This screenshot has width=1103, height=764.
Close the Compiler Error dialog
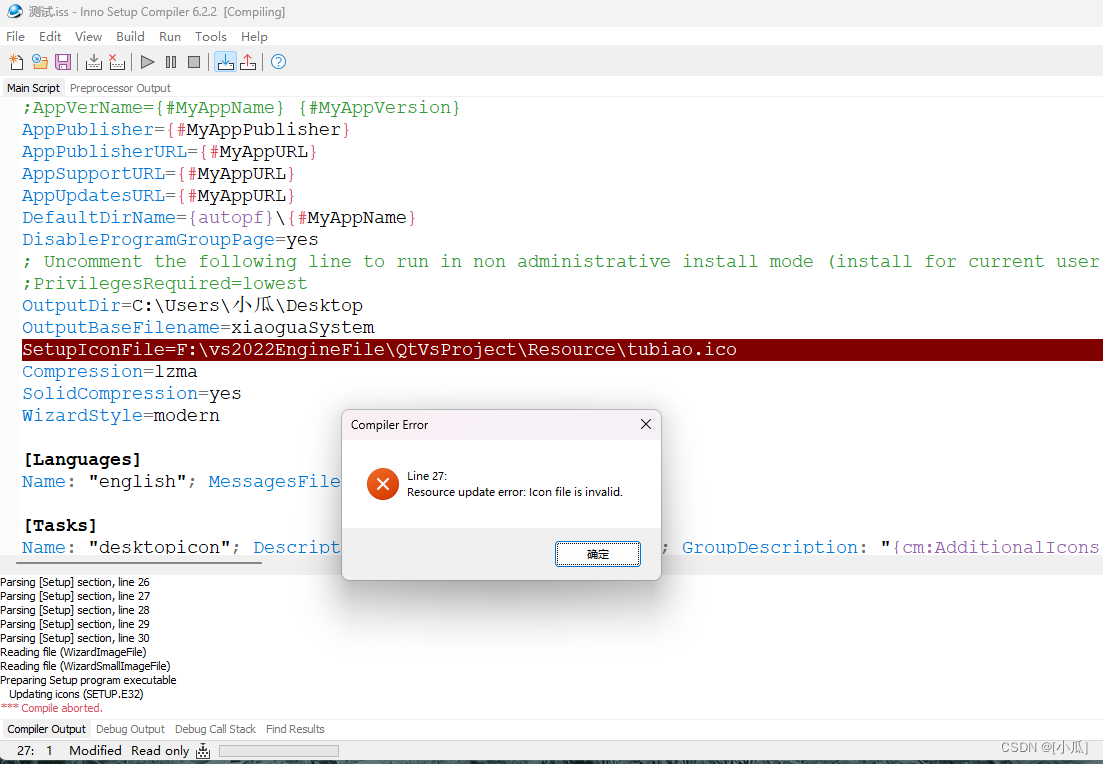pyautogui.click(x=646, y=424)
